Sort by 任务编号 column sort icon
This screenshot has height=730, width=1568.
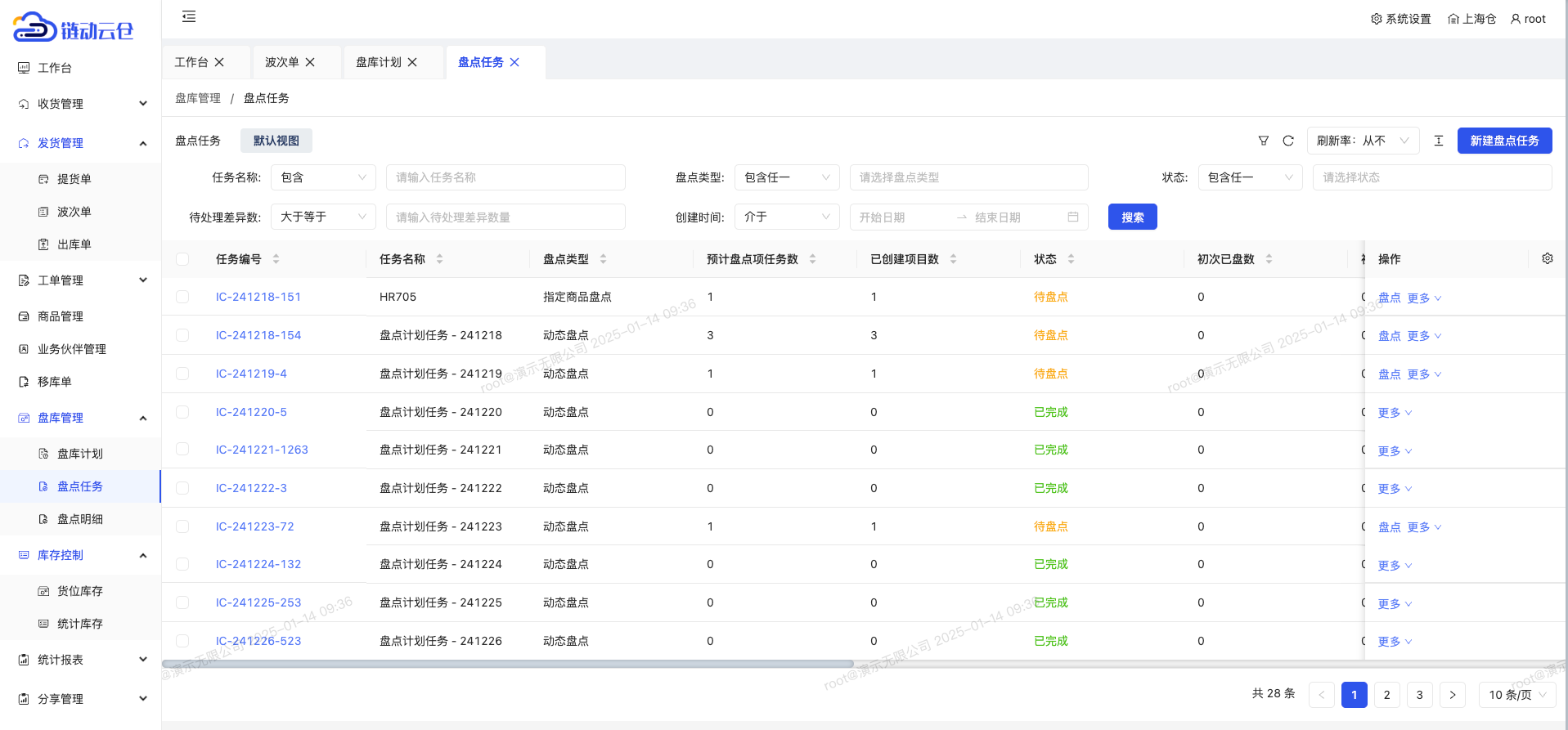[x=276, y=259]
